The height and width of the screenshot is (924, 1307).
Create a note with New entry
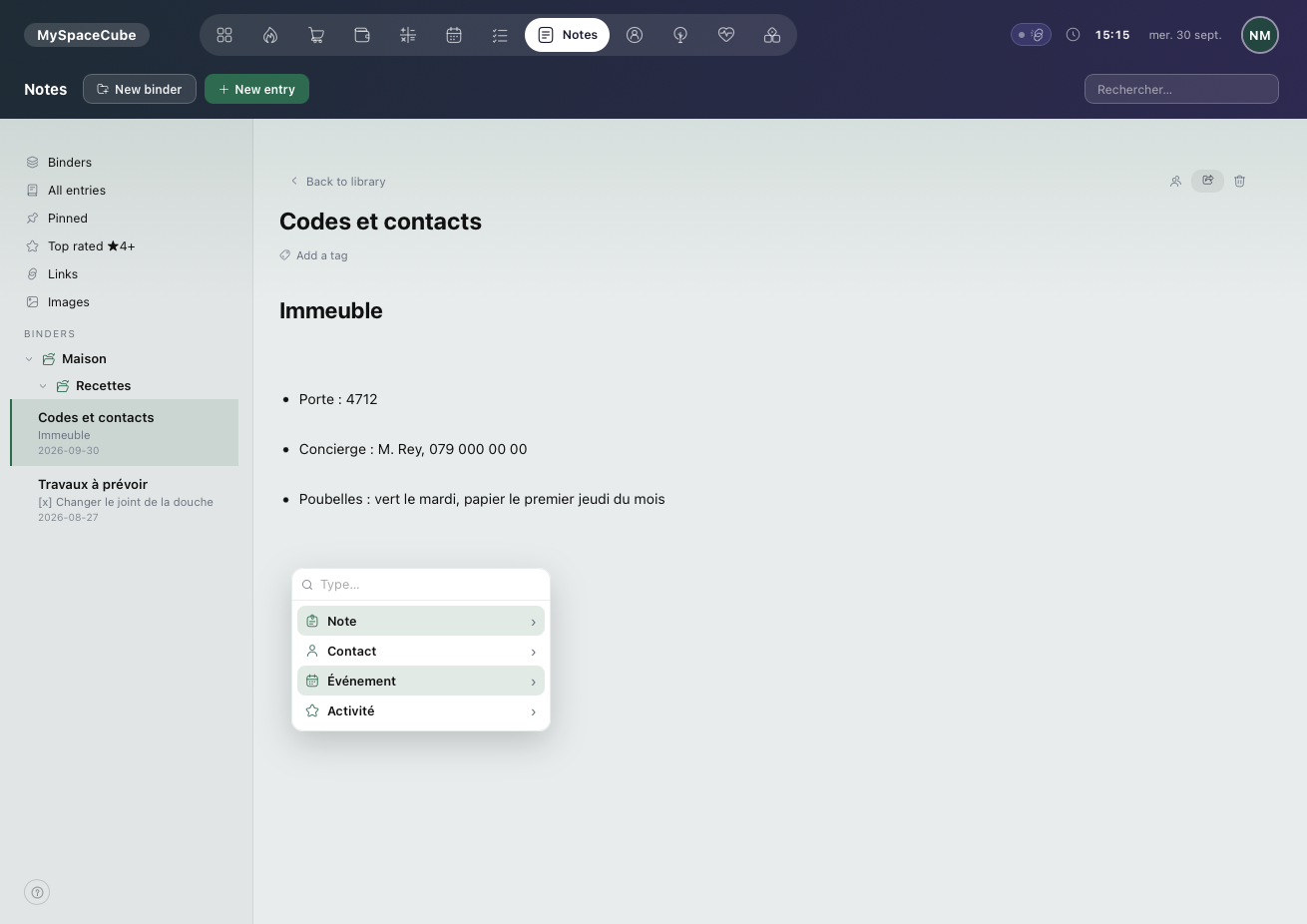(256, 89)
